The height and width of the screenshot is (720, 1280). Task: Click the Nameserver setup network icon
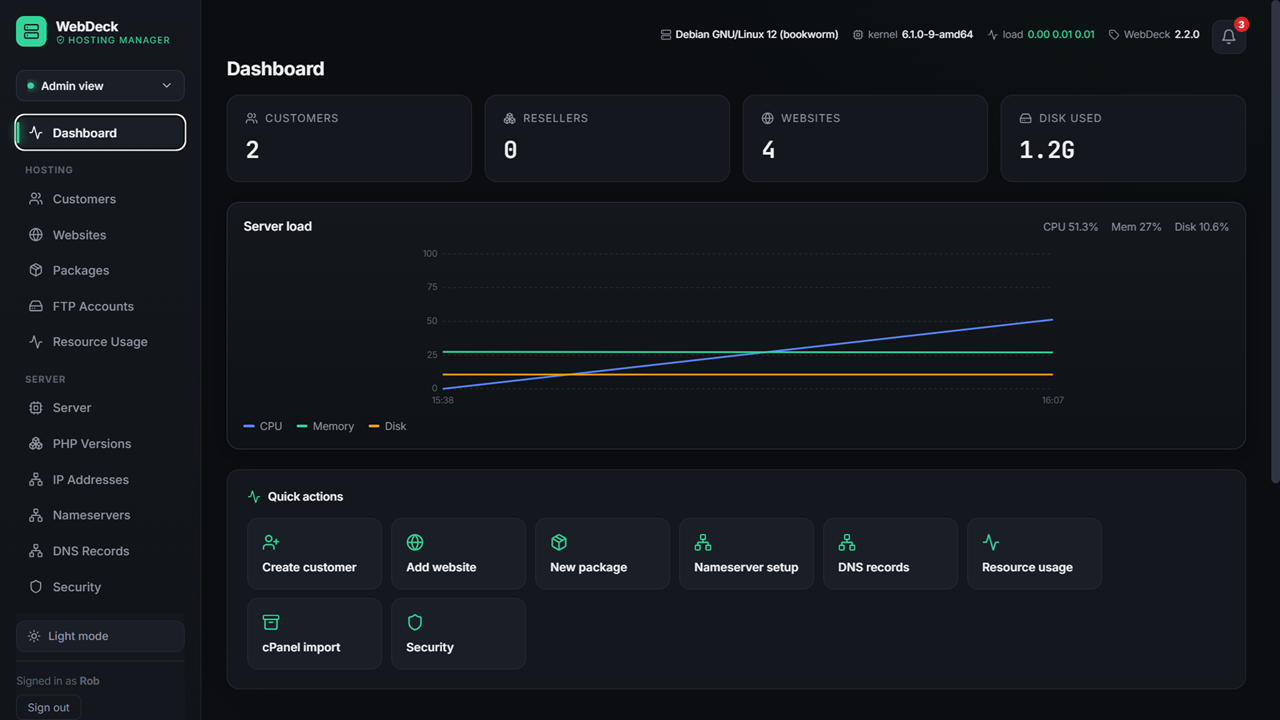click(703, 542)
